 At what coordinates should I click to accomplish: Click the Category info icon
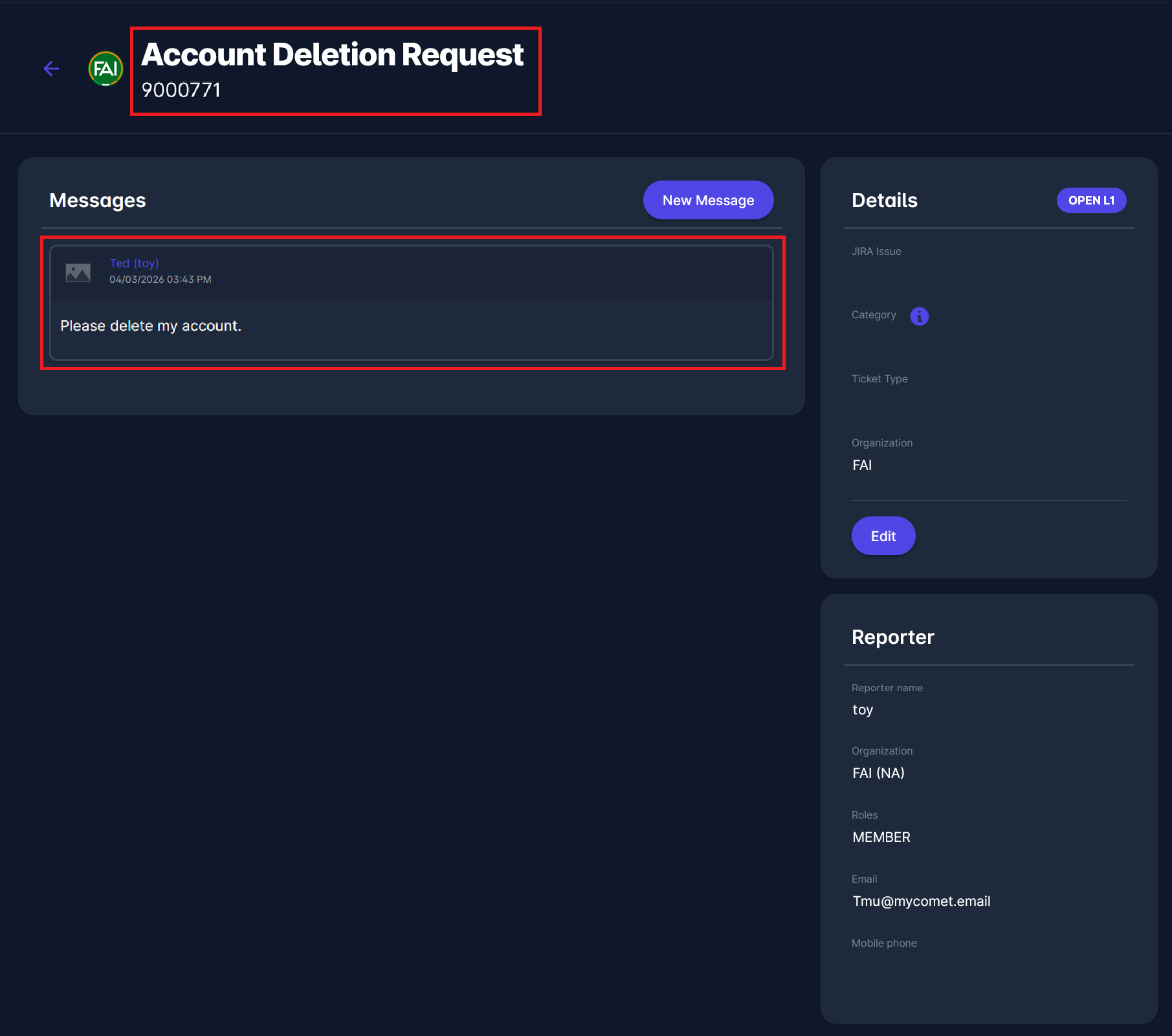tap(919, 316)
